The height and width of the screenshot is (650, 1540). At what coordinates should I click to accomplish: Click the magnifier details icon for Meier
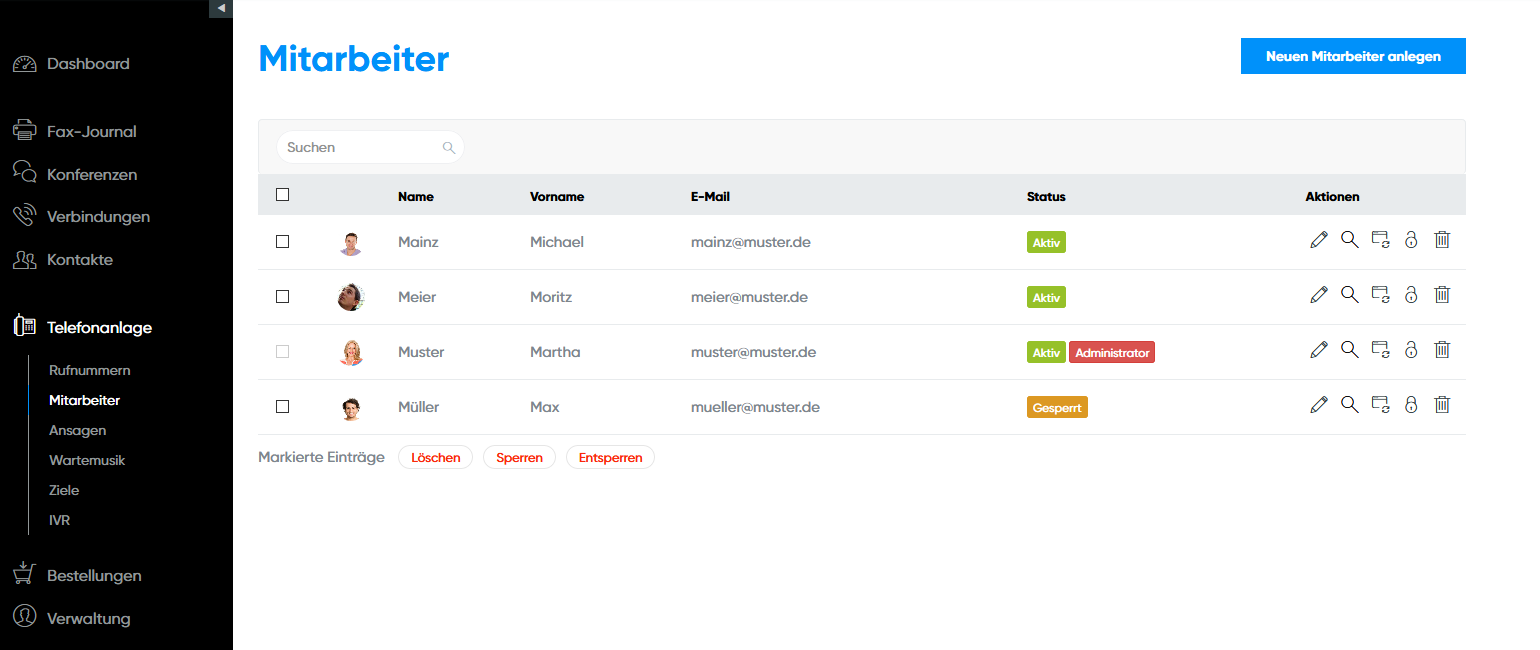[x=1350, y=295]
